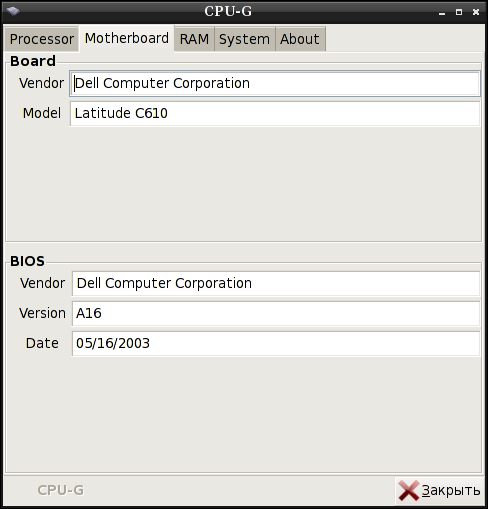
Task: Maximize the CPU-G window
Action: point(459,12)
